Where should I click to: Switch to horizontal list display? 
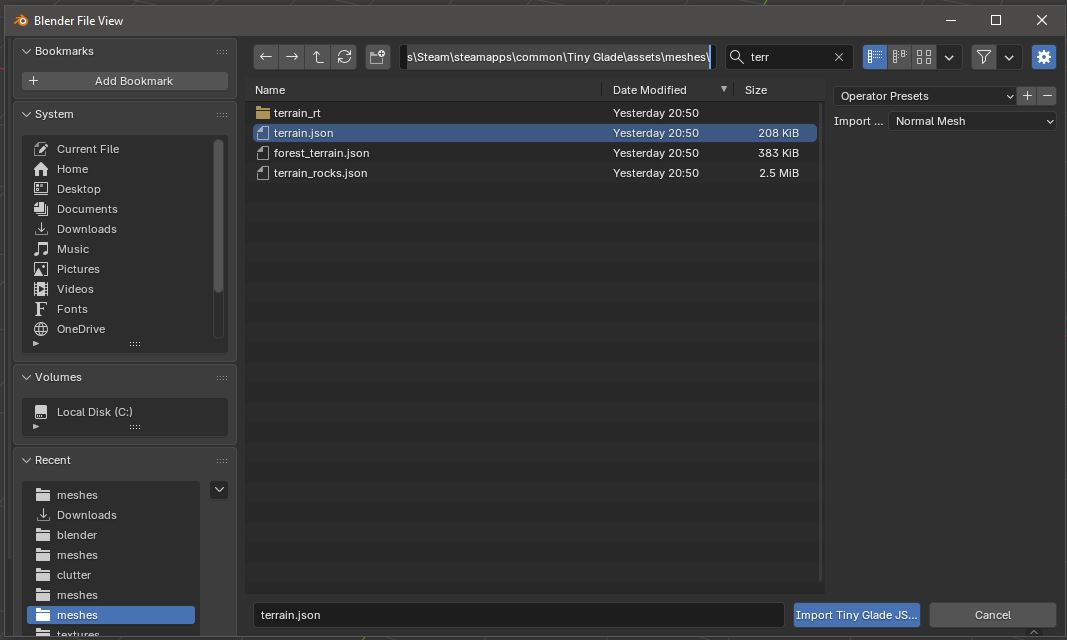pos(900,57)
